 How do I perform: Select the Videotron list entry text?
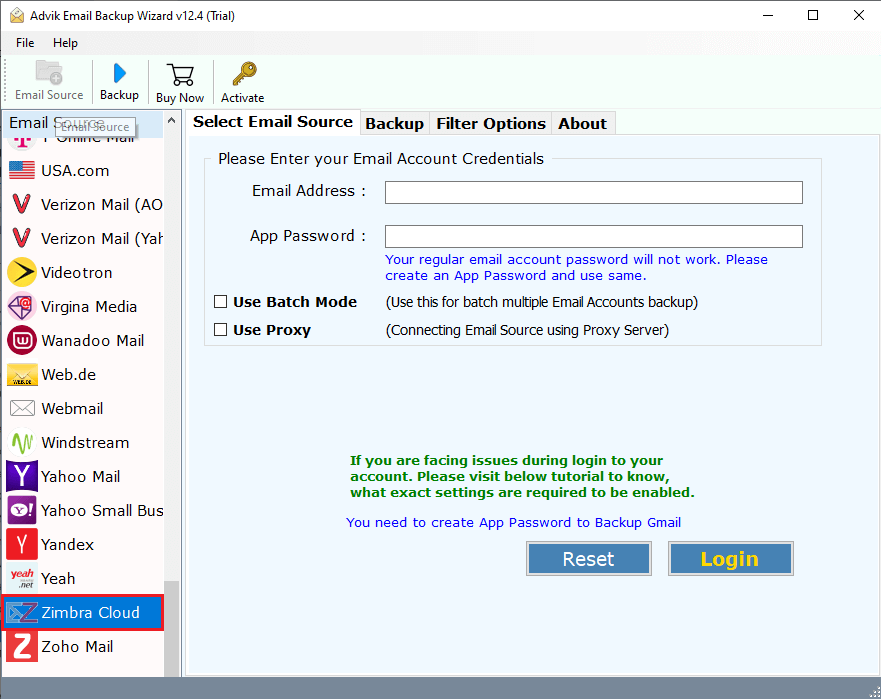click(77, 273)
